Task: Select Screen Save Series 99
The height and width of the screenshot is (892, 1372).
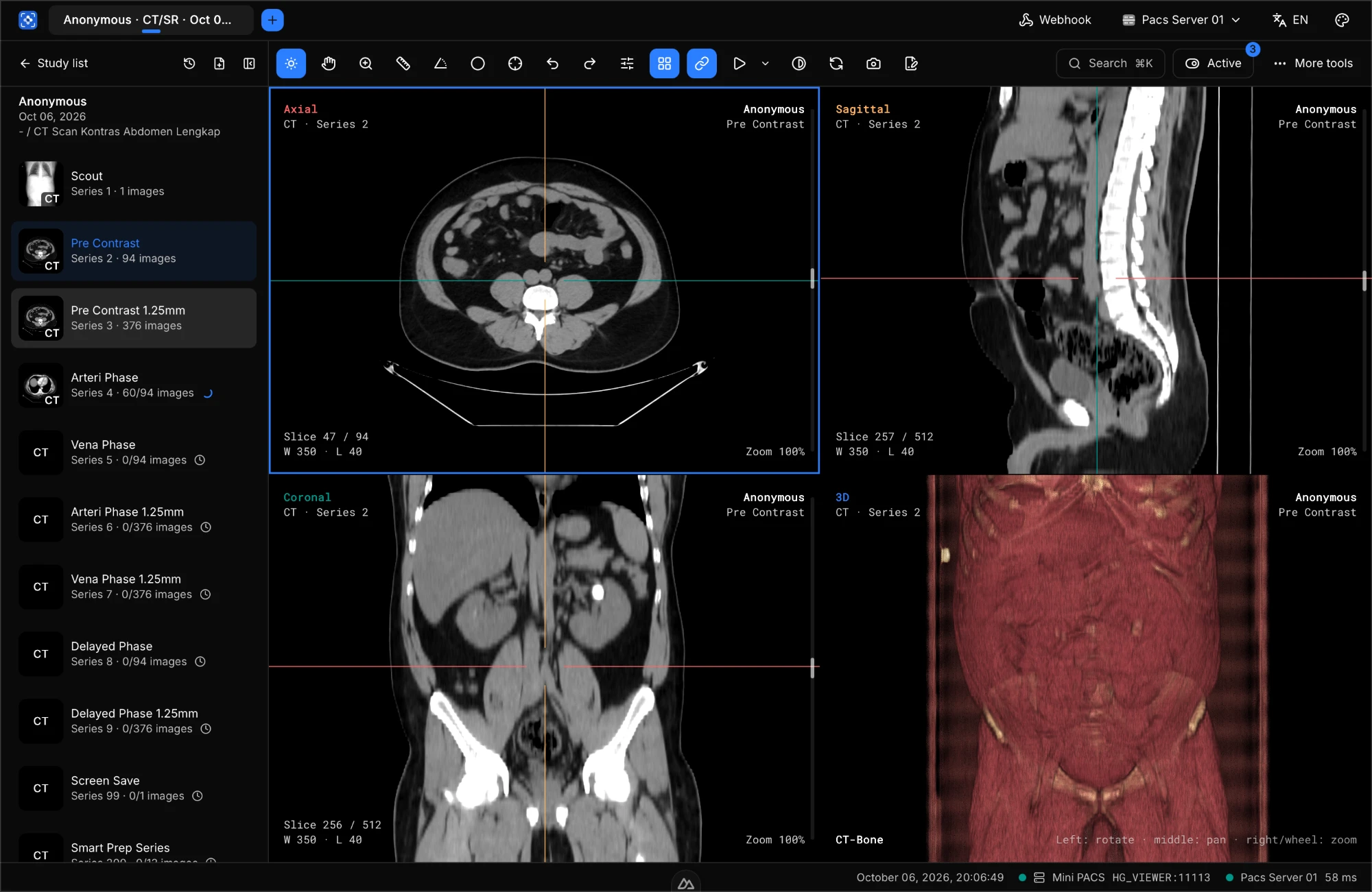Action: click(134, 788)
